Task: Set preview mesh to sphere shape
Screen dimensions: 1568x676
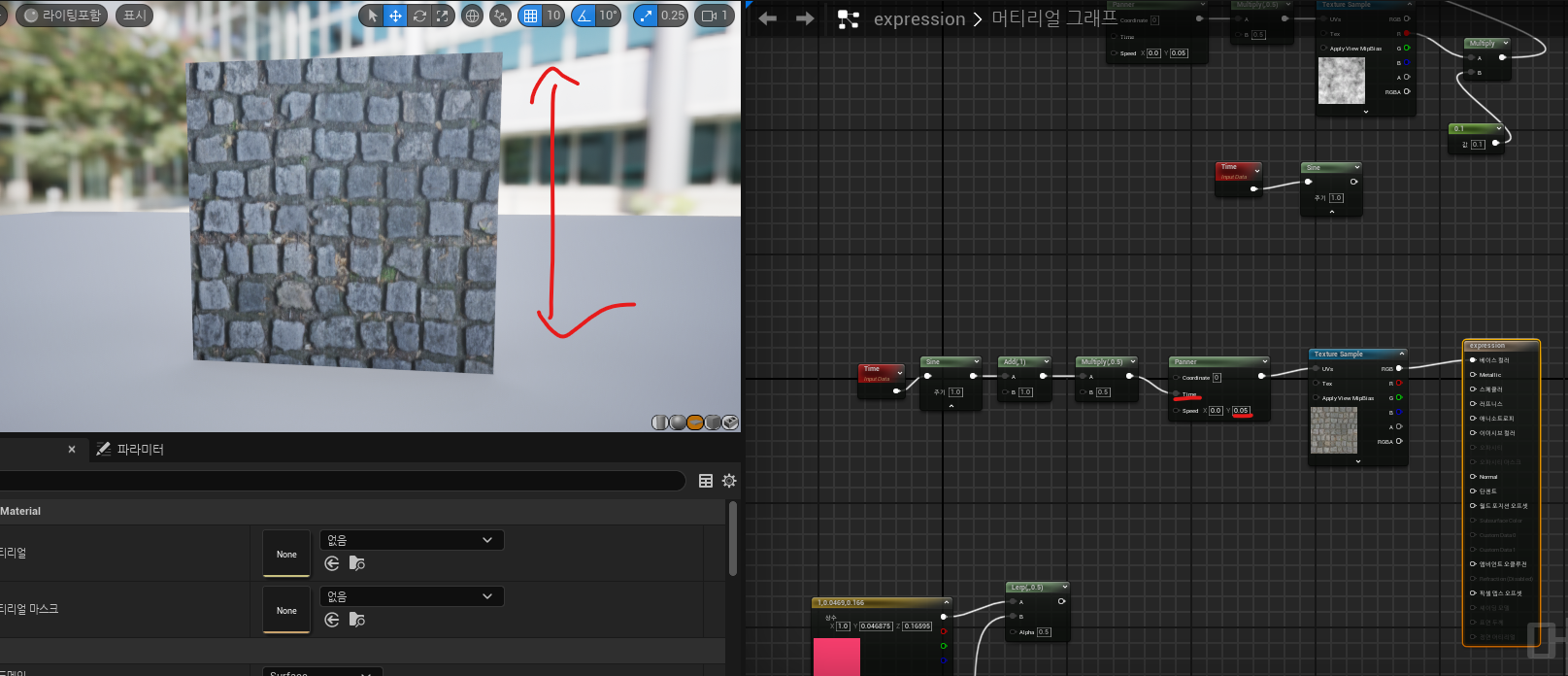Action: coord(678,422)
